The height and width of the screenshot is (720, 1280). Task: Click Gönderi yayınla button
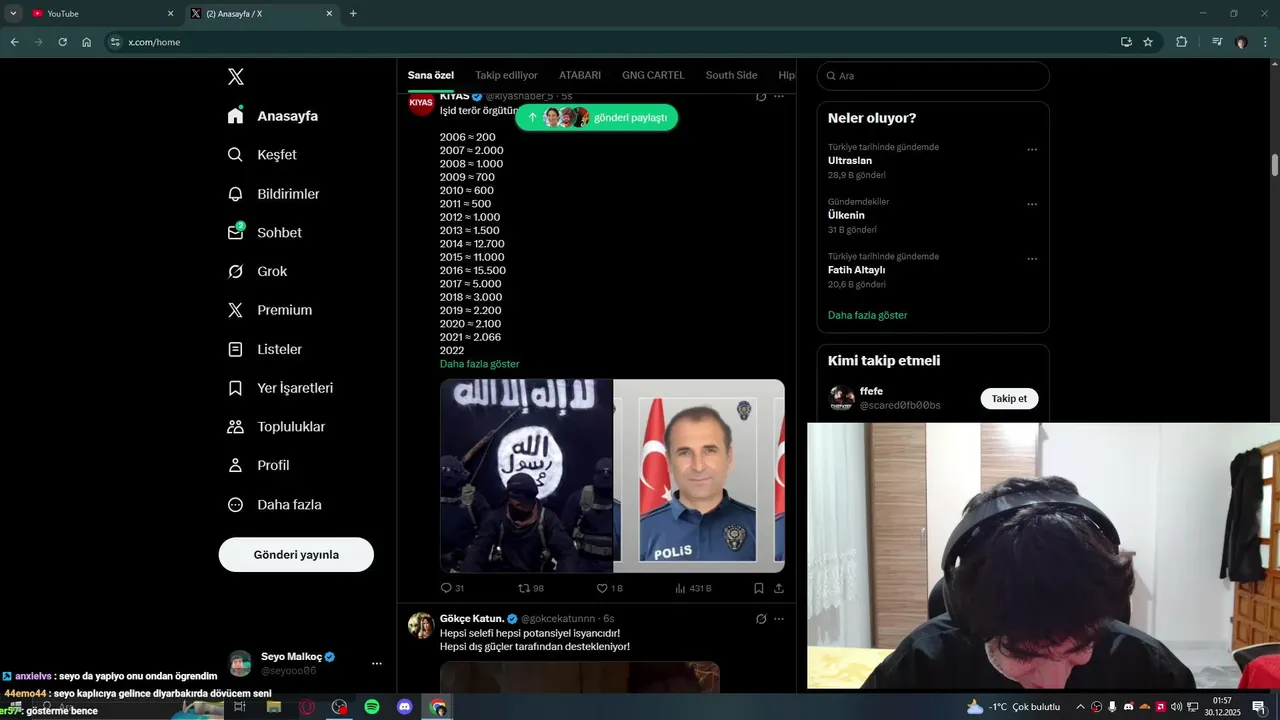[x=296, y=554]
